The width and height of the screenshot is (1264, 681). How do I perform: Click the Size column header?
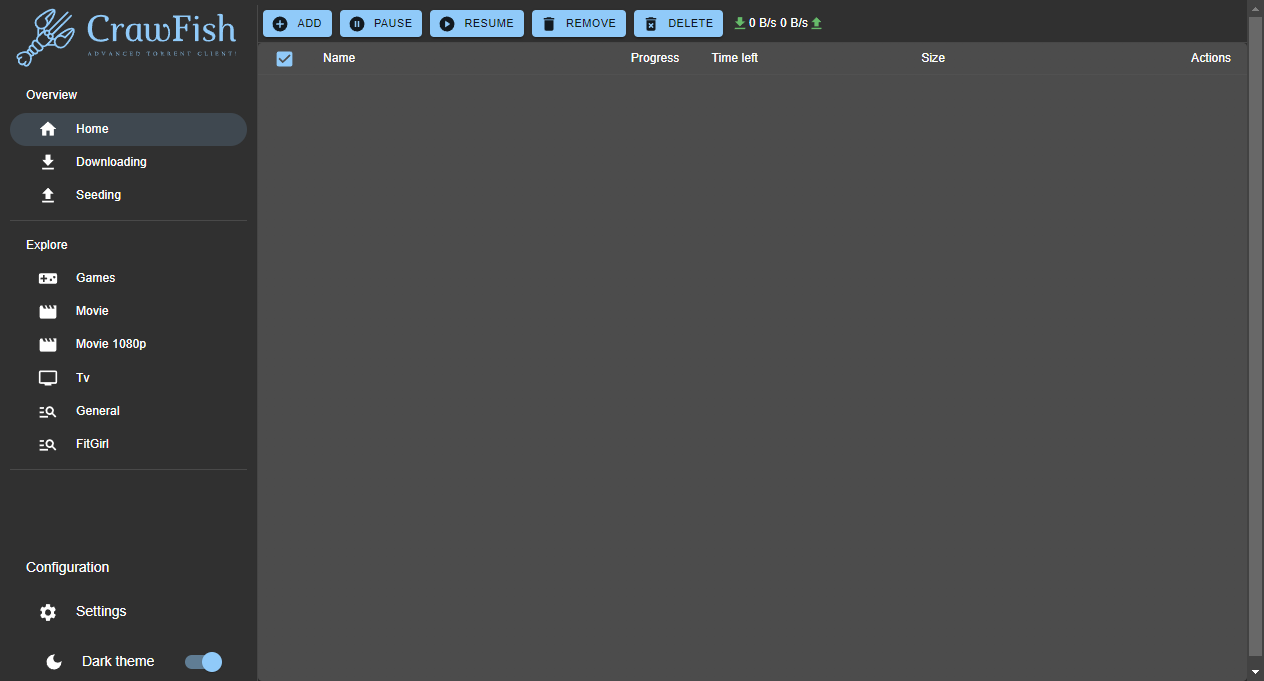(933, 58)
